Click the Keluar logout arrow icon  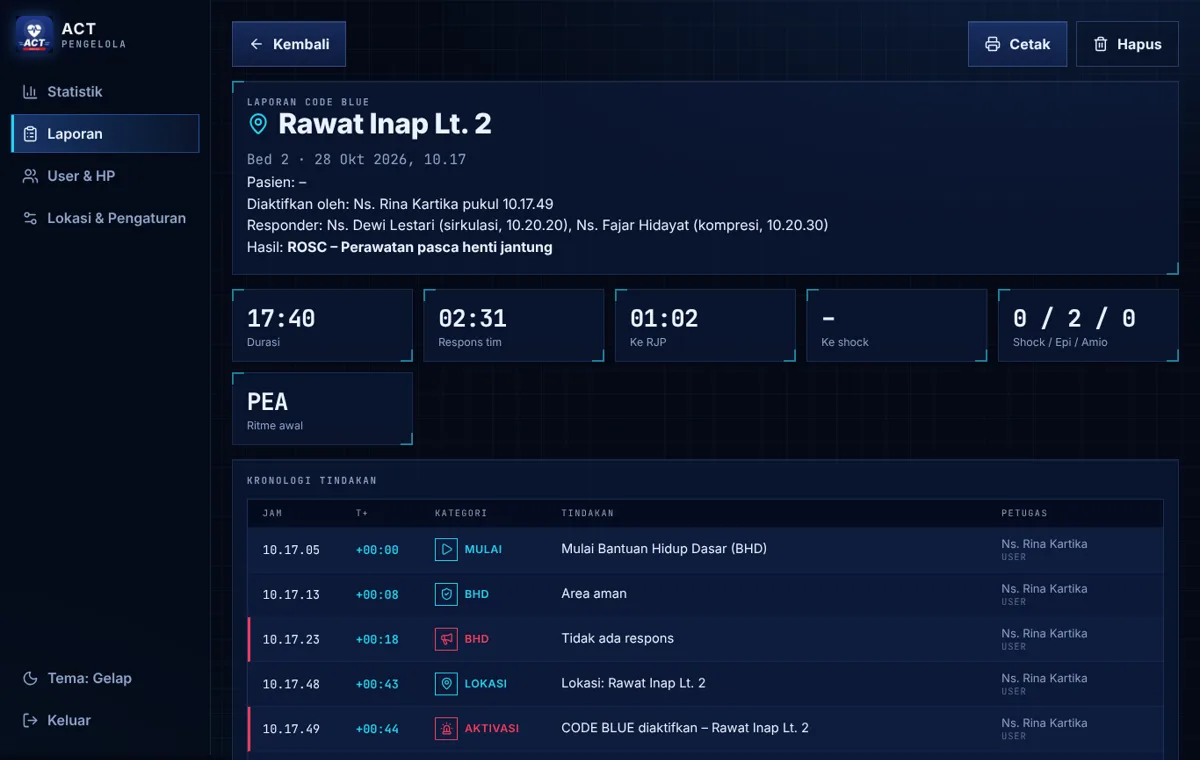click(x=30, y=720)
